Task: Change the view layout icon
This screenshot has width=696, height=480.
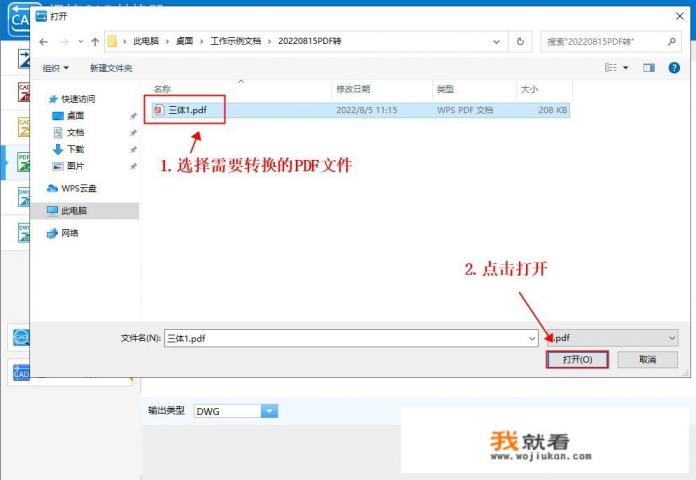Action: tap(611, 67)
